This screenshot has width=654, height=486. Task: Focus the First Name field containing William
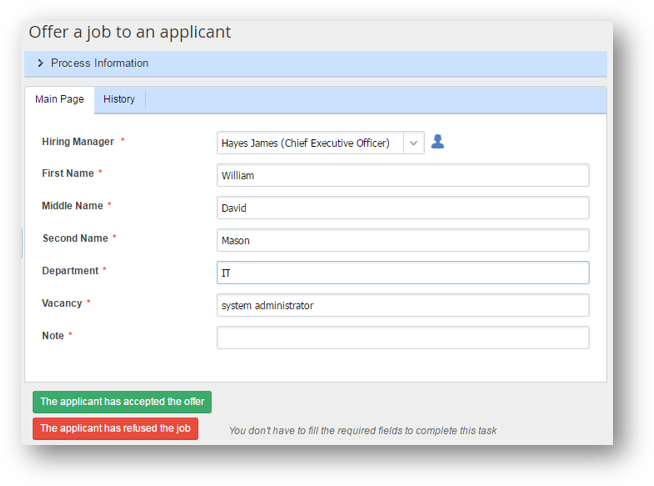click(x=403, y=175)
